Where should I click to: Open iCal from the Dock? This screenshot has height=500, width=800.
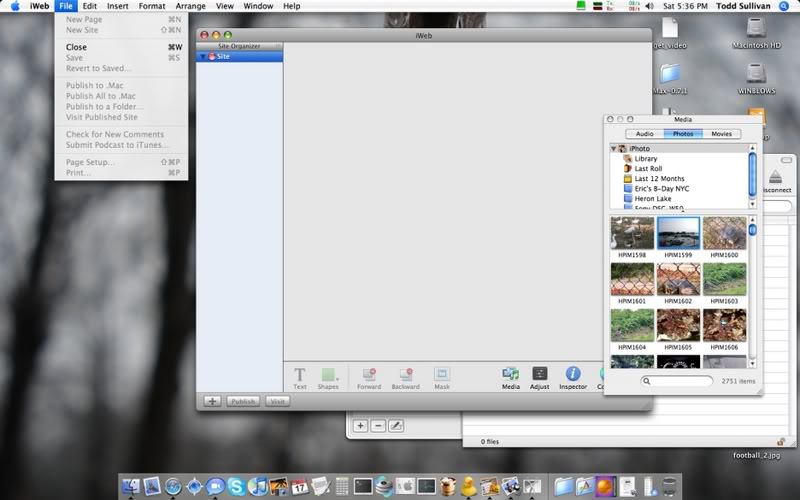(x=299, y=487)
